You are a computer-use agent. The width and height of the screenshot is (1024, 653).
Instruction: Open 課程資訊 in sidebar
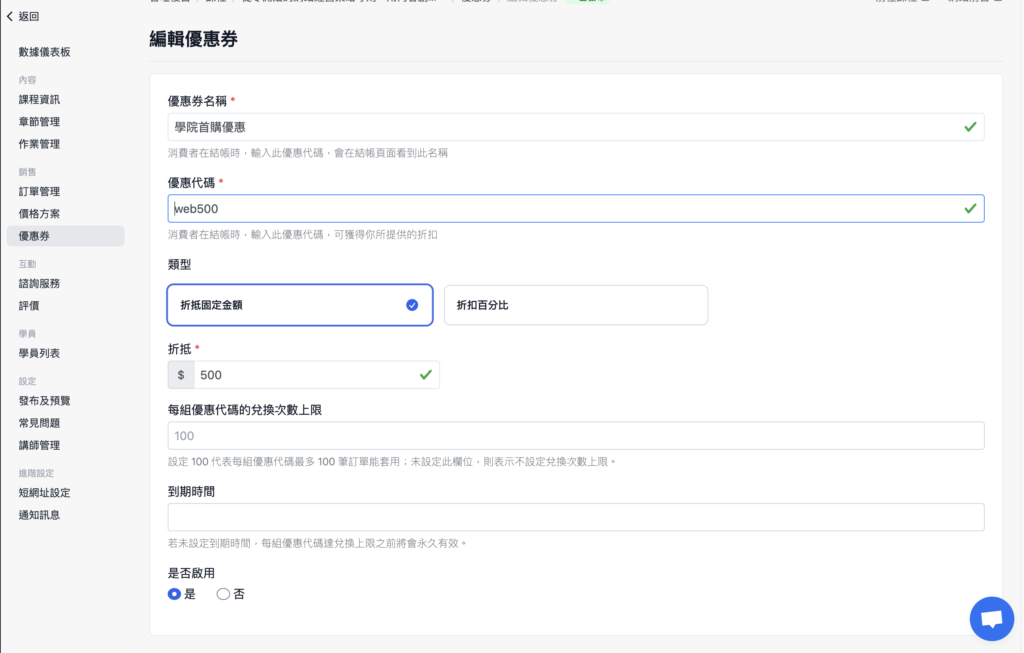(x=39, y=100)
